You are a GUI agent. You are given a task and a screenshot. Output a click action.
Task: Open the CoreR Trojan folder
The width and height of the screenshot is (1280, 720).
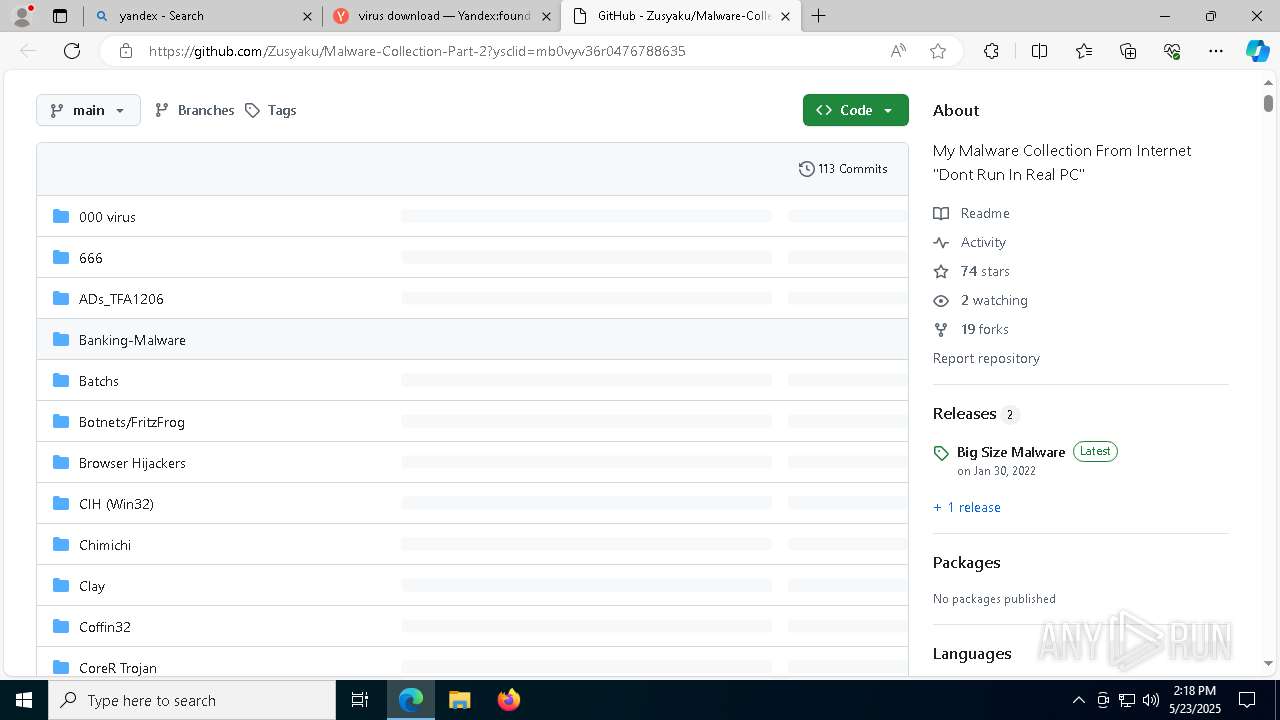pyautogui.click(x=118, y=667)
